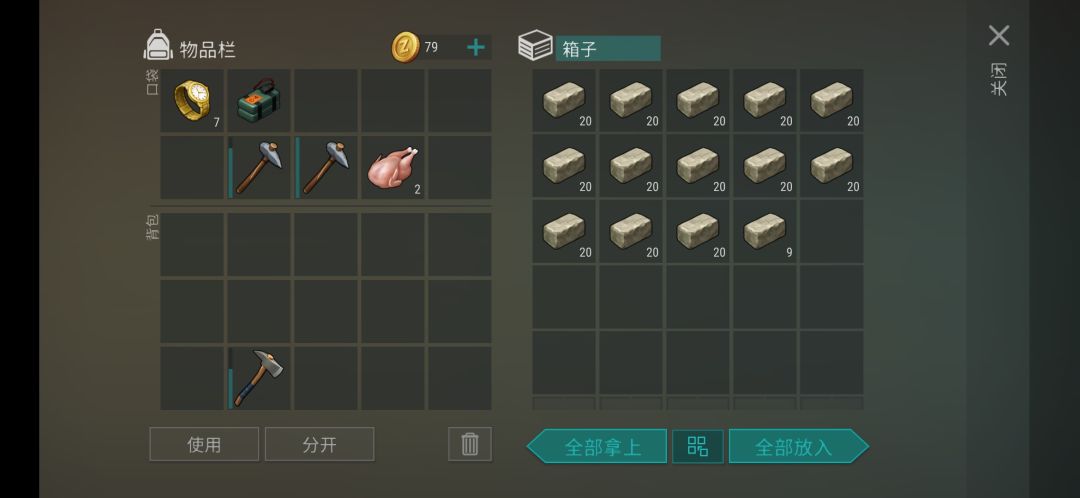The image size is (1080, 498).
Task: Select the hatchet in the backpack
Action: click(259, 378)
